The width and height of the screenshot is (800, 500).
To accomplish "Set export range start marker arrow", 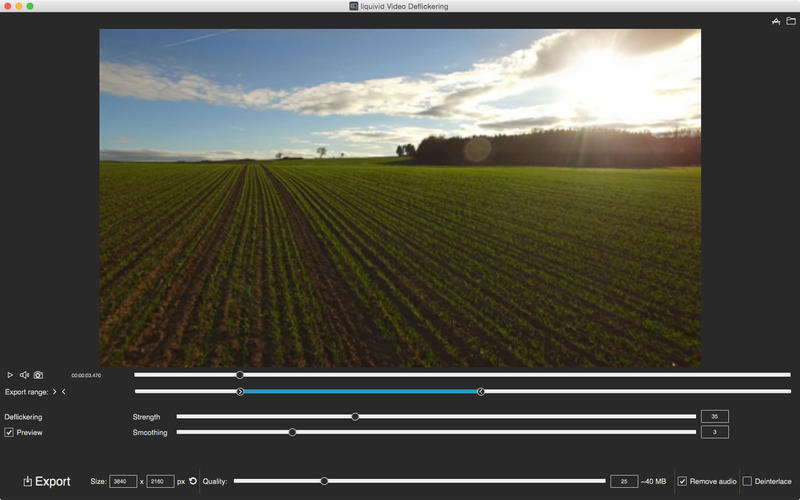I will coord(54,392).
